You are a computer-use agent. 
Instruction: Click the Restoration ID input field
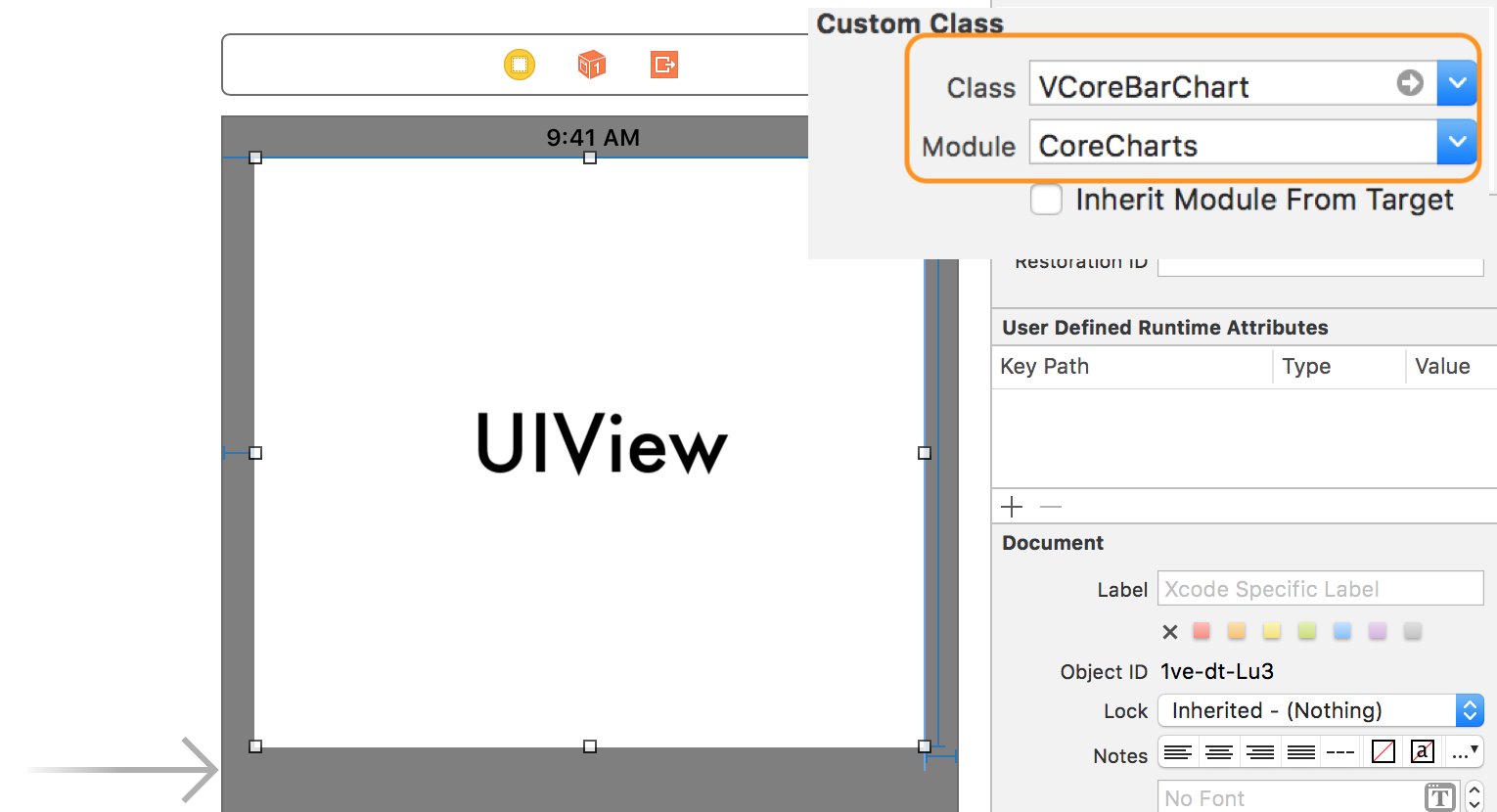(x=1321, y=266)
